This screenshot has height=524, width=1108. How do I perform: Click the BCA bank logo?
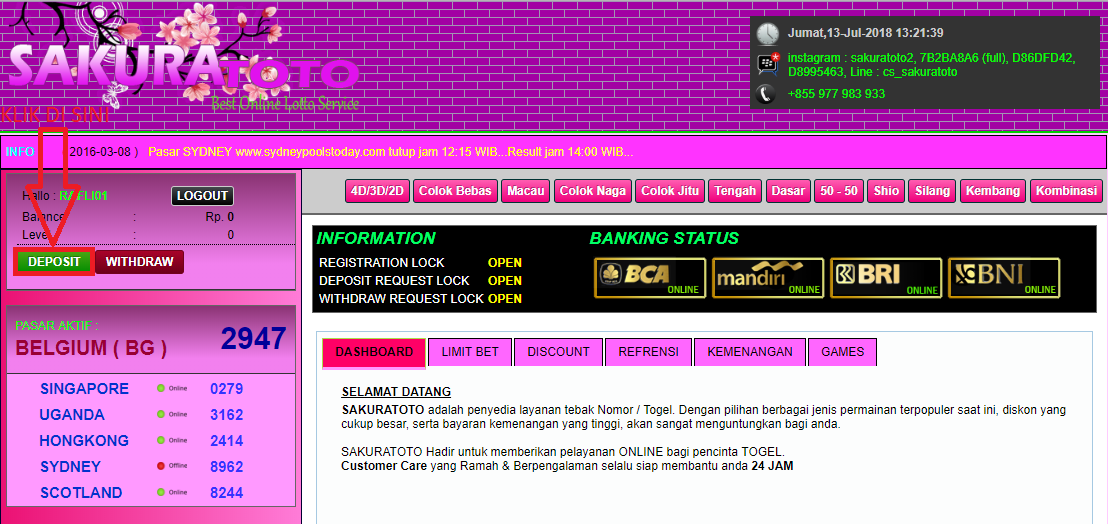(650, 278)
